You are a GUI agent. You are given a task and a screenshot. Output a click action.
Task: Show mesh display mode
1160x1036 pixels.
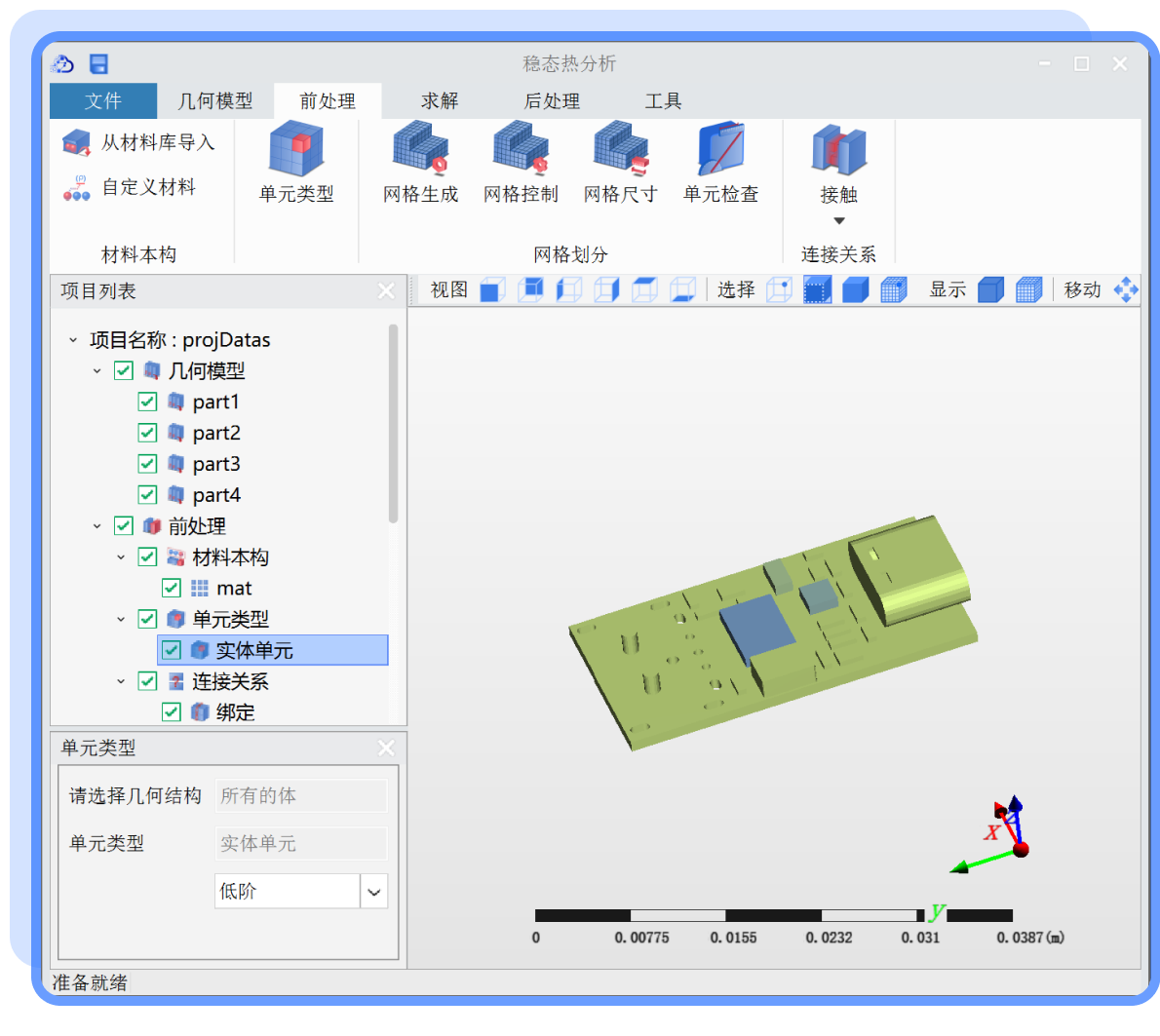pyautogui.click(x=1029, y=289)
